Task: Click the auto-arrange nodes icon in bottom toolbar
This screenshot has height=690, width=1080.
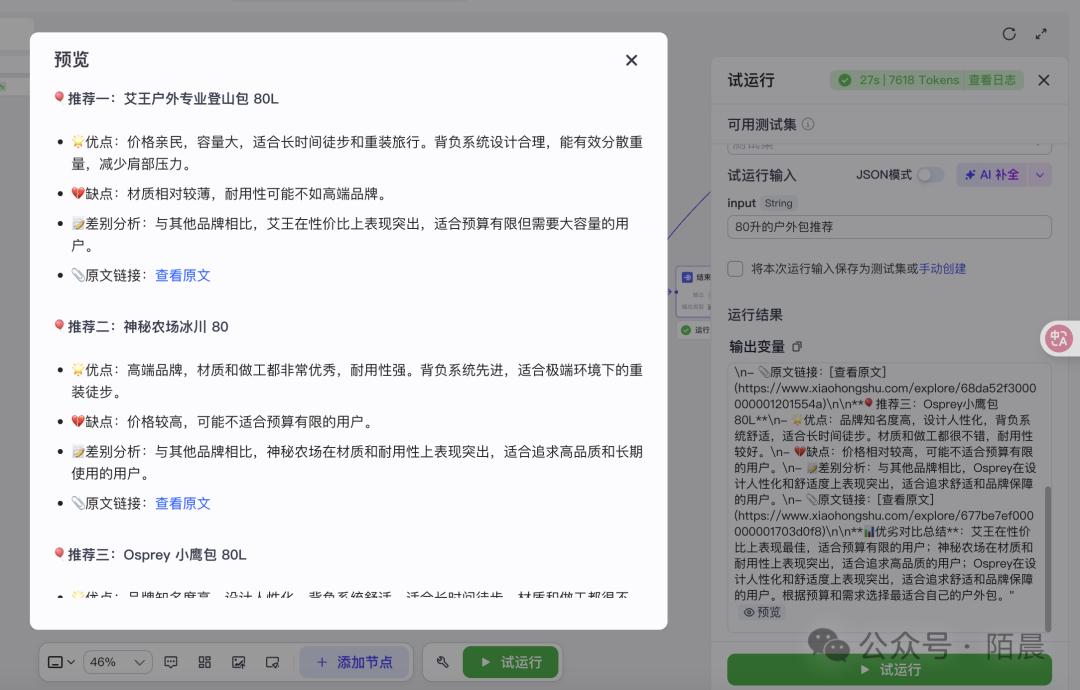Action: 205,661
